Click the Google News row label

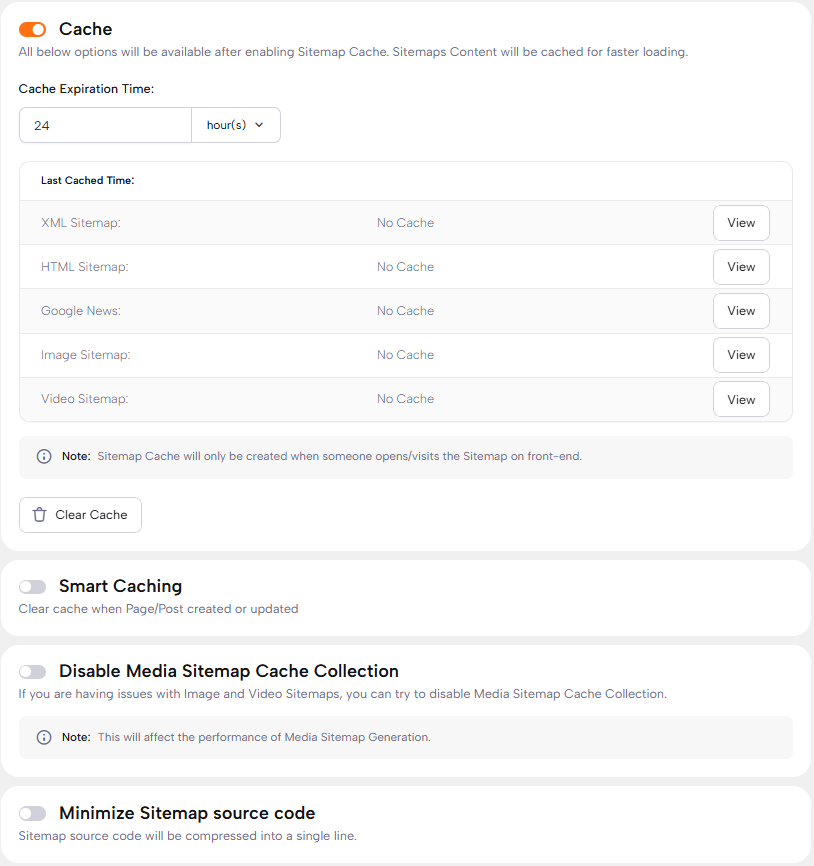point(81,311)
